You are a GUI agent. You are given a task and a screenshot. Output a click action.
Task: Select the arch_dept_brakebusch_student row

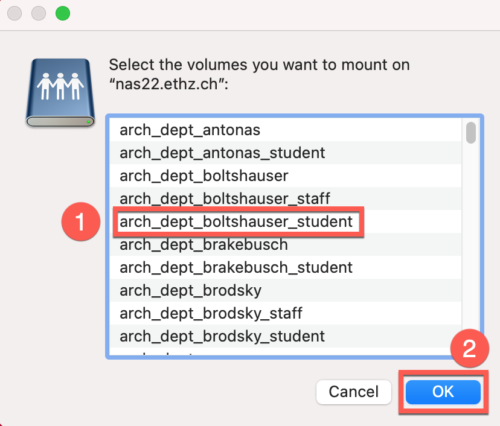point(286,267)
